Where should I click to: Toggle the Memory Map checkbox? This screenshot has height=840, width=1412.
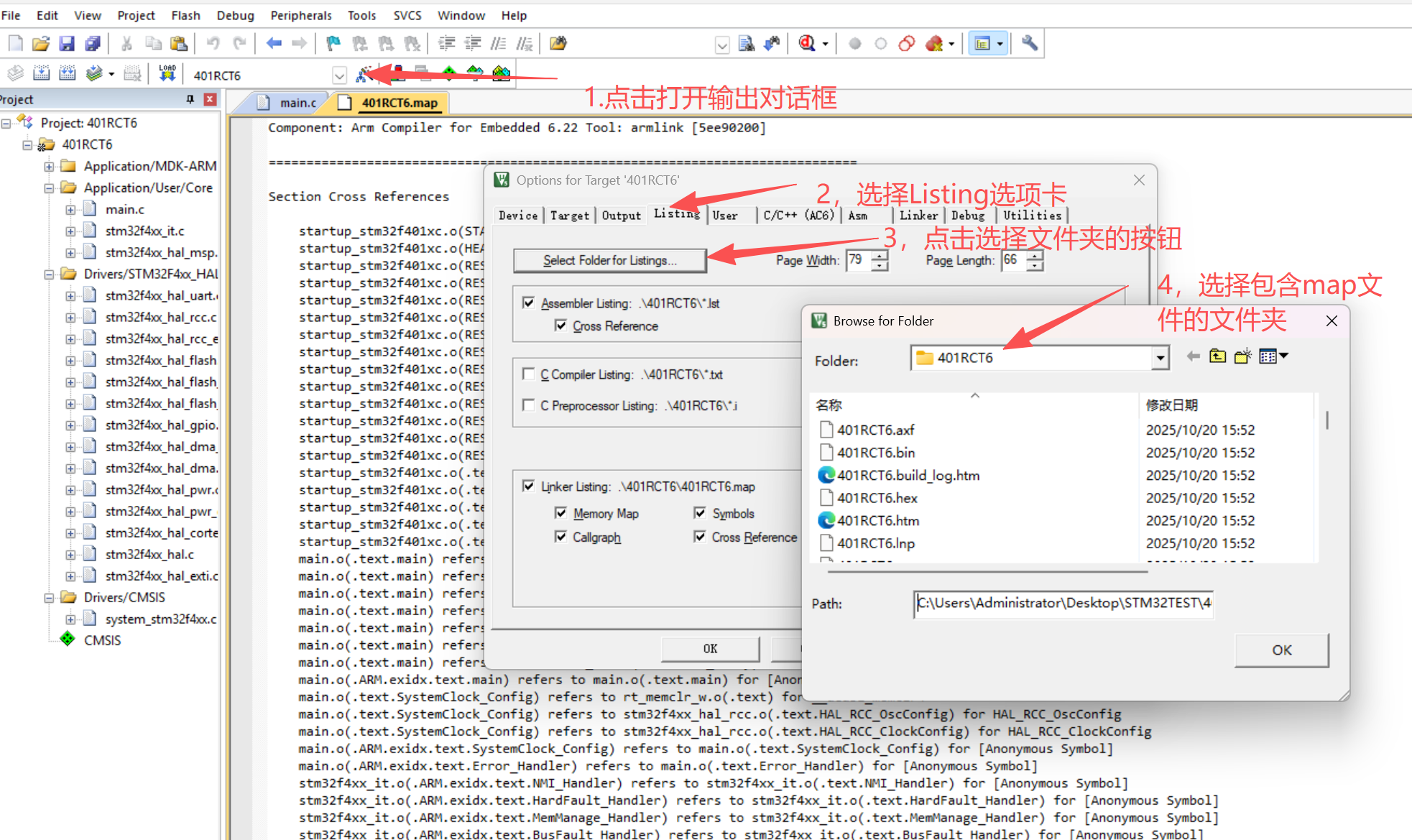pos(560,513)
